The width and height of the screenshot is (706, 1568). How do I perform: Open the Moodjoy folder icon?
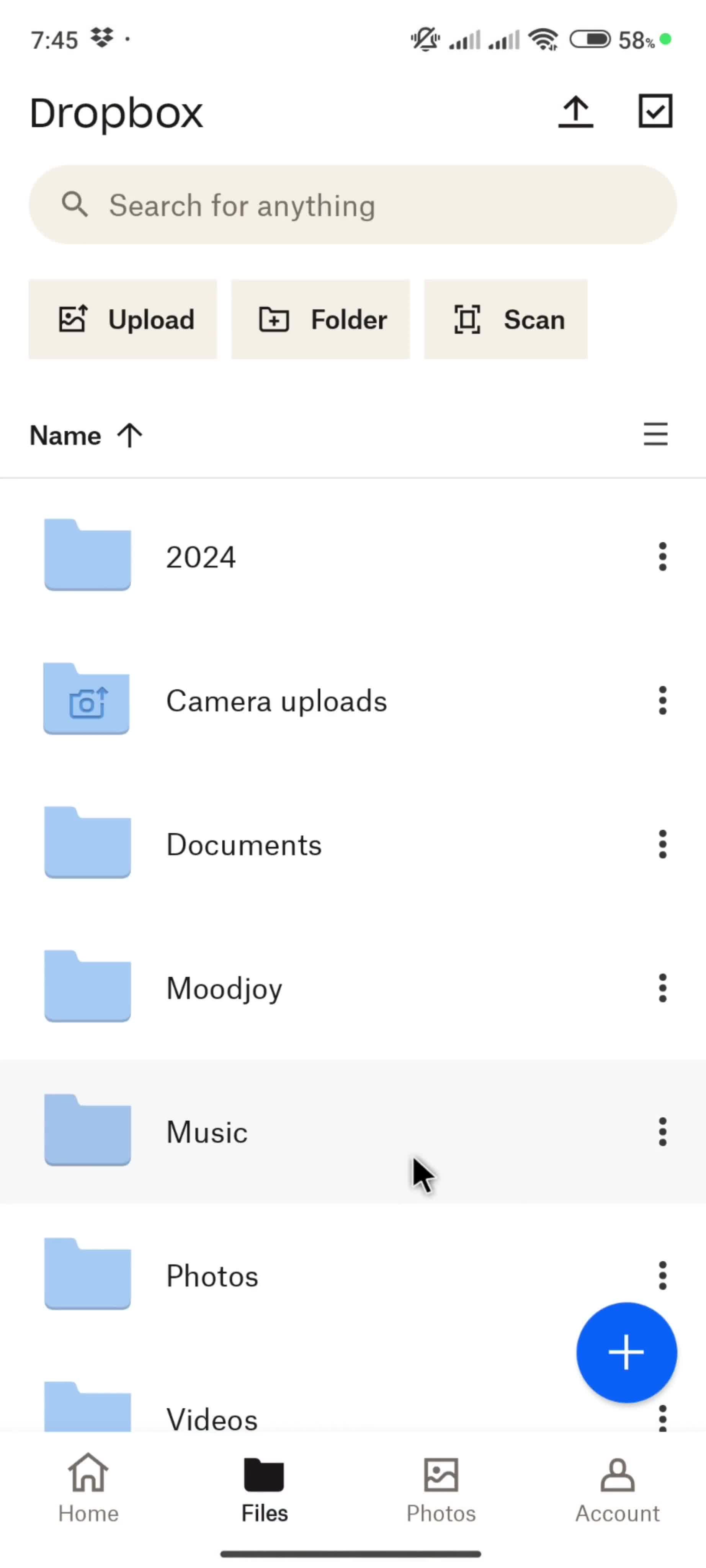coord(88,986)
